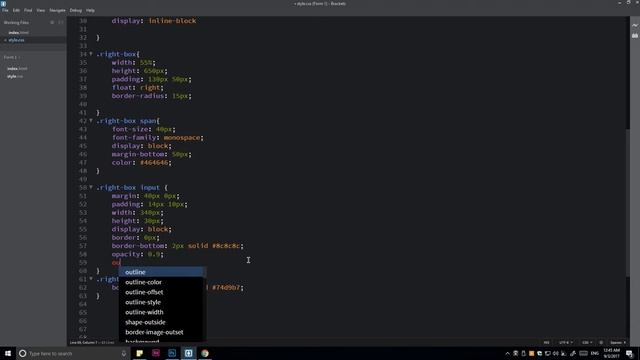Click the color value #8c8c8c on line 57

pyautogui.click(x=226, y=246)
